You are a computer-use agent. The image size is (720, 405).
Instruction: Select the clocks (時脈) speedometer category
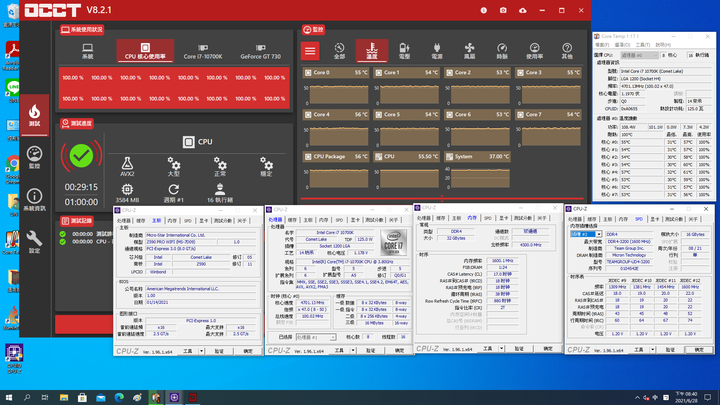pos(502,51)
